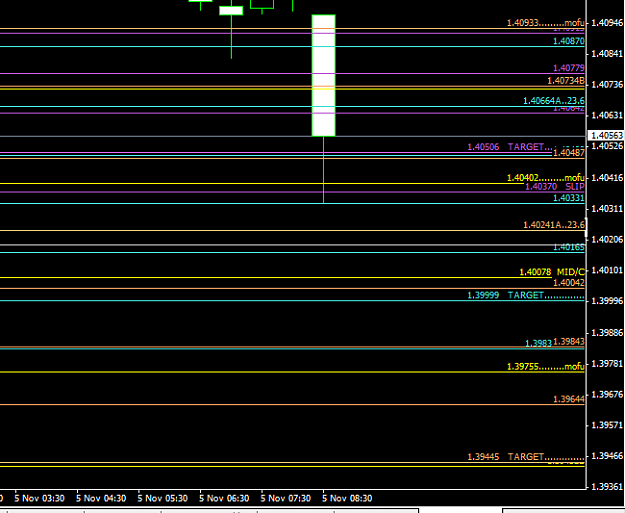Click the cyan 1.40331 level label
The height and width of the screenshot is (513, 625).
[568, 198]
